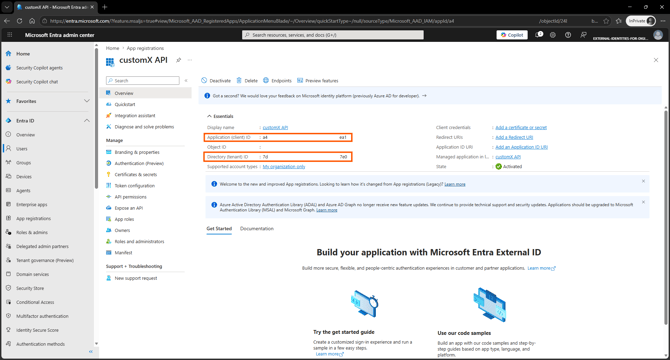Click App registrations breadcrumb link
This screenshot has height=360, width=670.
[x=145, y=48]
